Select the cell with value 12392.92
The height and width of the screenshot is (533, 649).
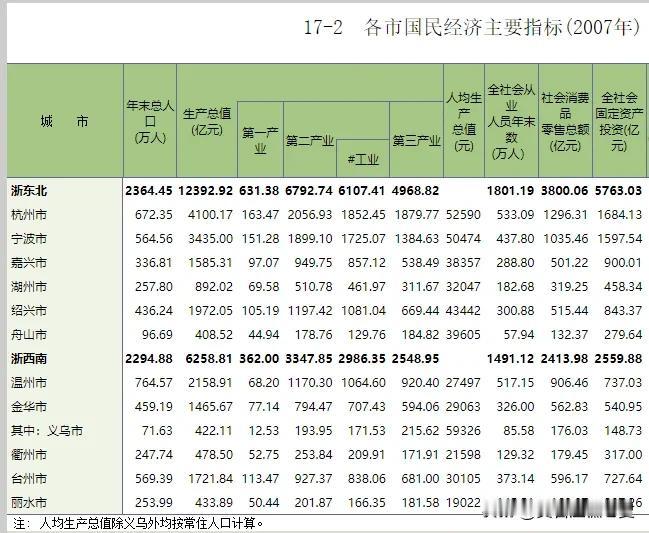pos(206,191)
